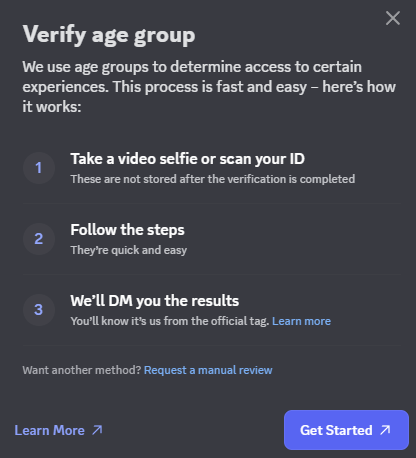
Task: Start verification with the Get Started button
Action: point(346,430)
